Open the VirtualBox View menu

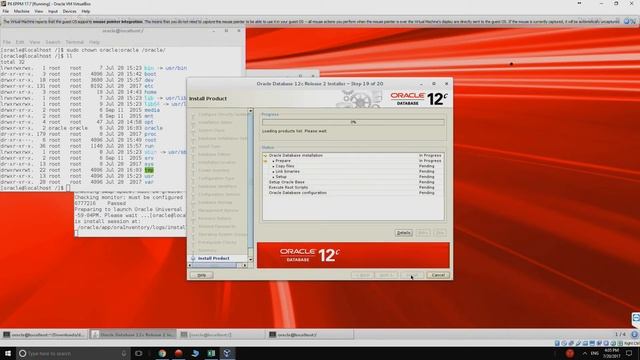pos(39,11)
